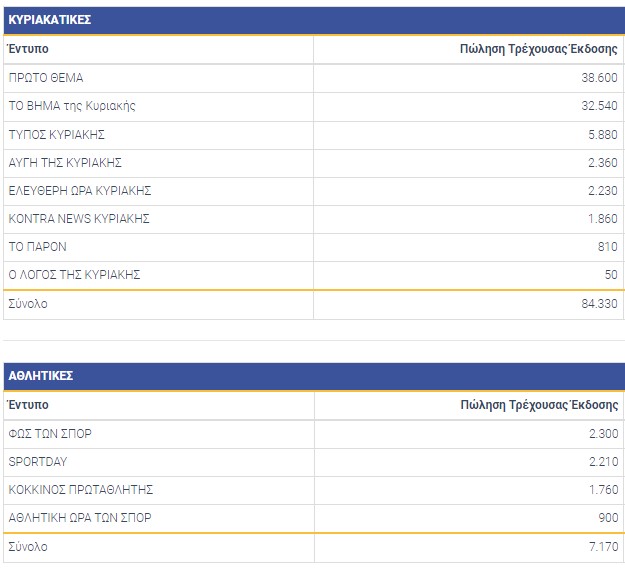Click Ο ΛΟΓΟΣ ΤΗΣ ΚΥΡΙΑΚΗΣ cell
The height and width of the screenshot is (586, 625).
point(74,274)
